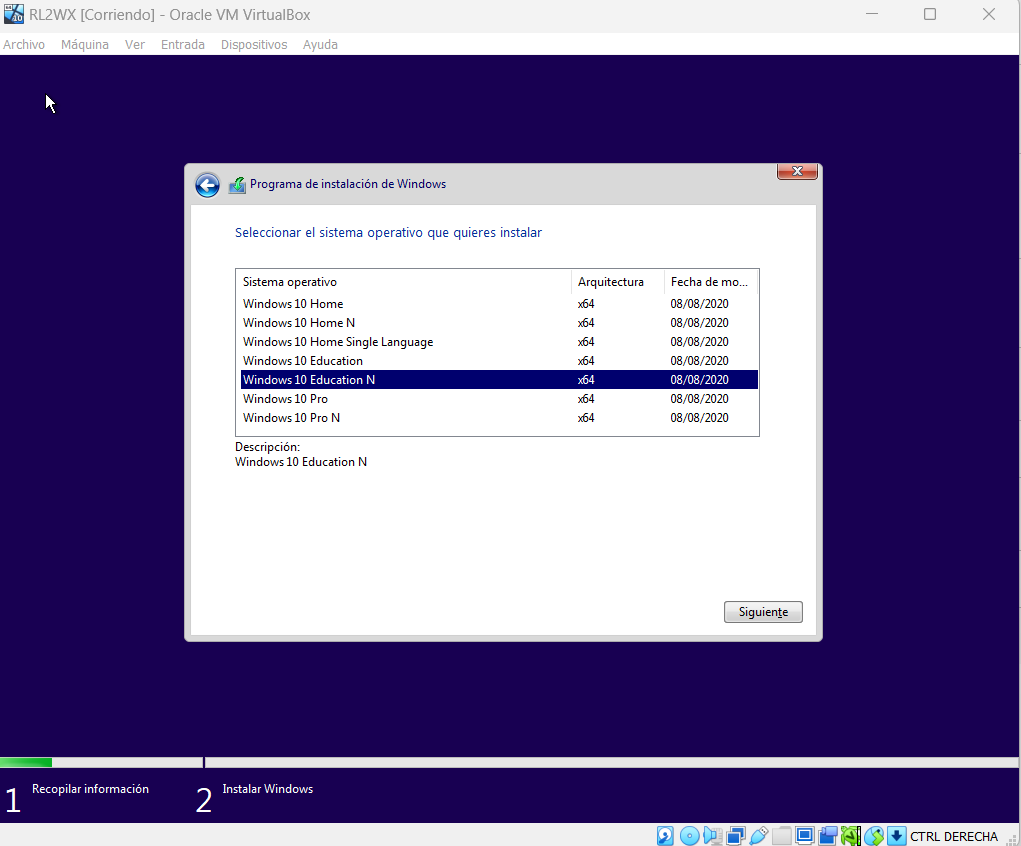
Task: Click the shared folders status icon
Action: [x=782, y=836]
